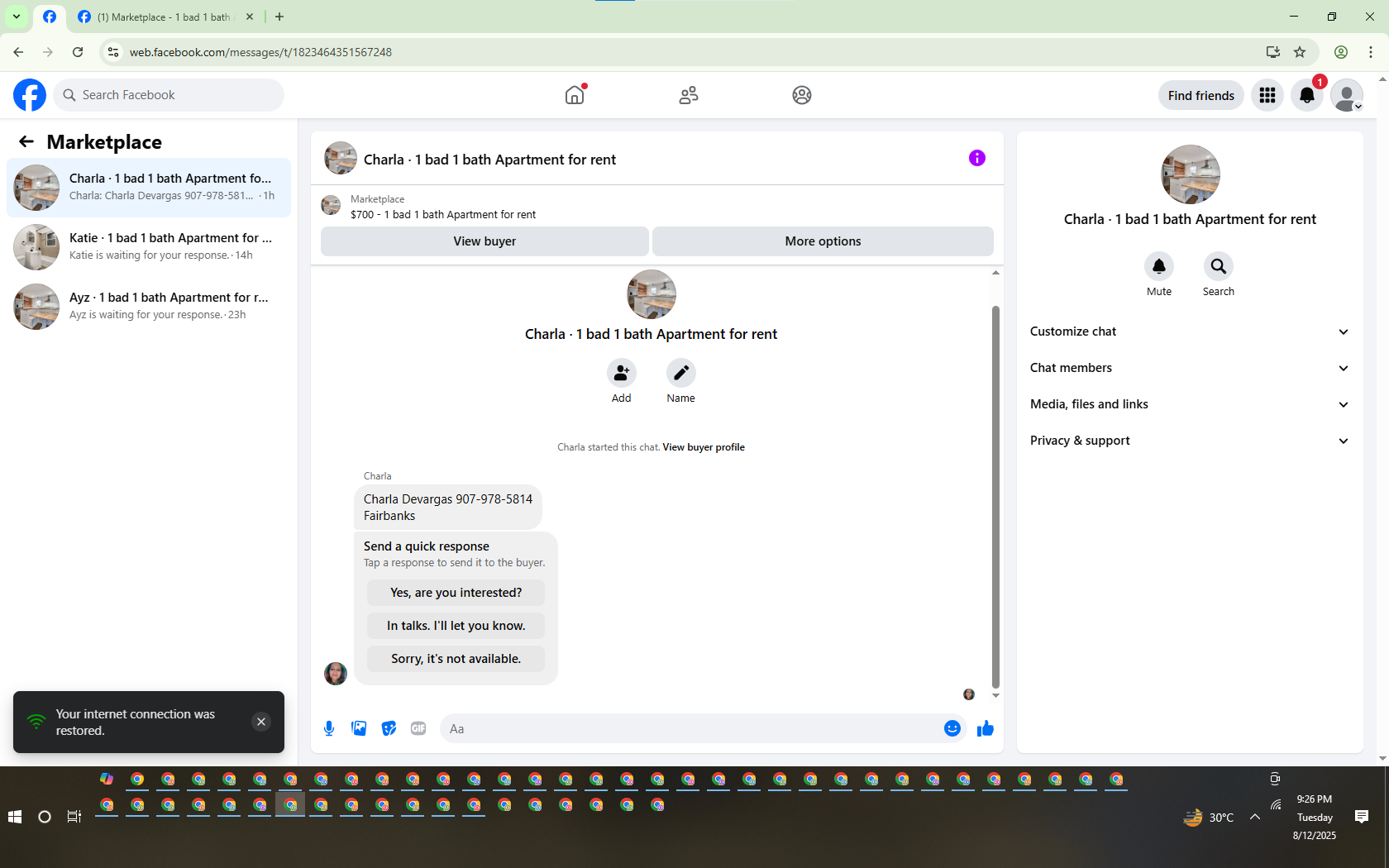Click the browser address bar URL
This screenshot has height=868, width=1389.
coord(260,52)
